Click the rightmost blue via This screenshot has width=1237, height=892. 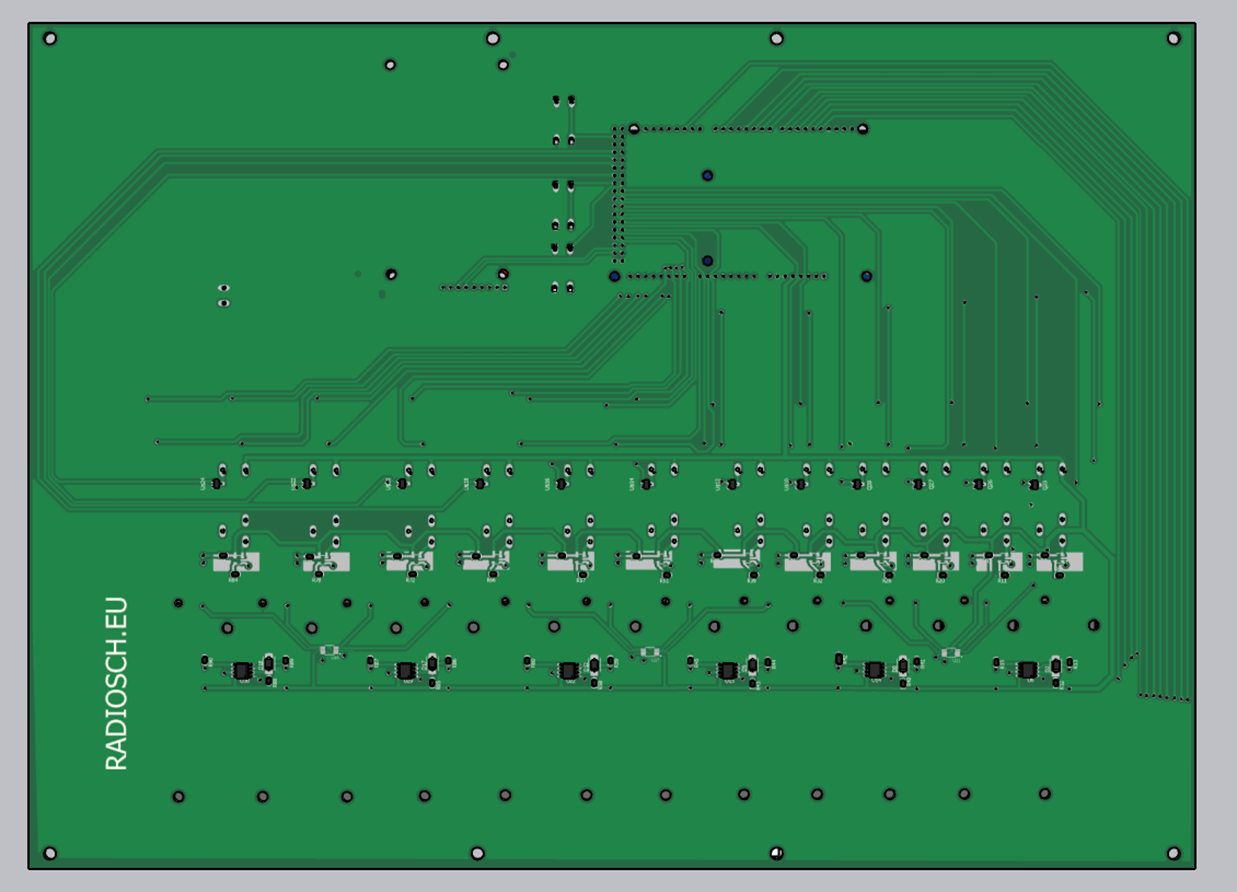866,276
